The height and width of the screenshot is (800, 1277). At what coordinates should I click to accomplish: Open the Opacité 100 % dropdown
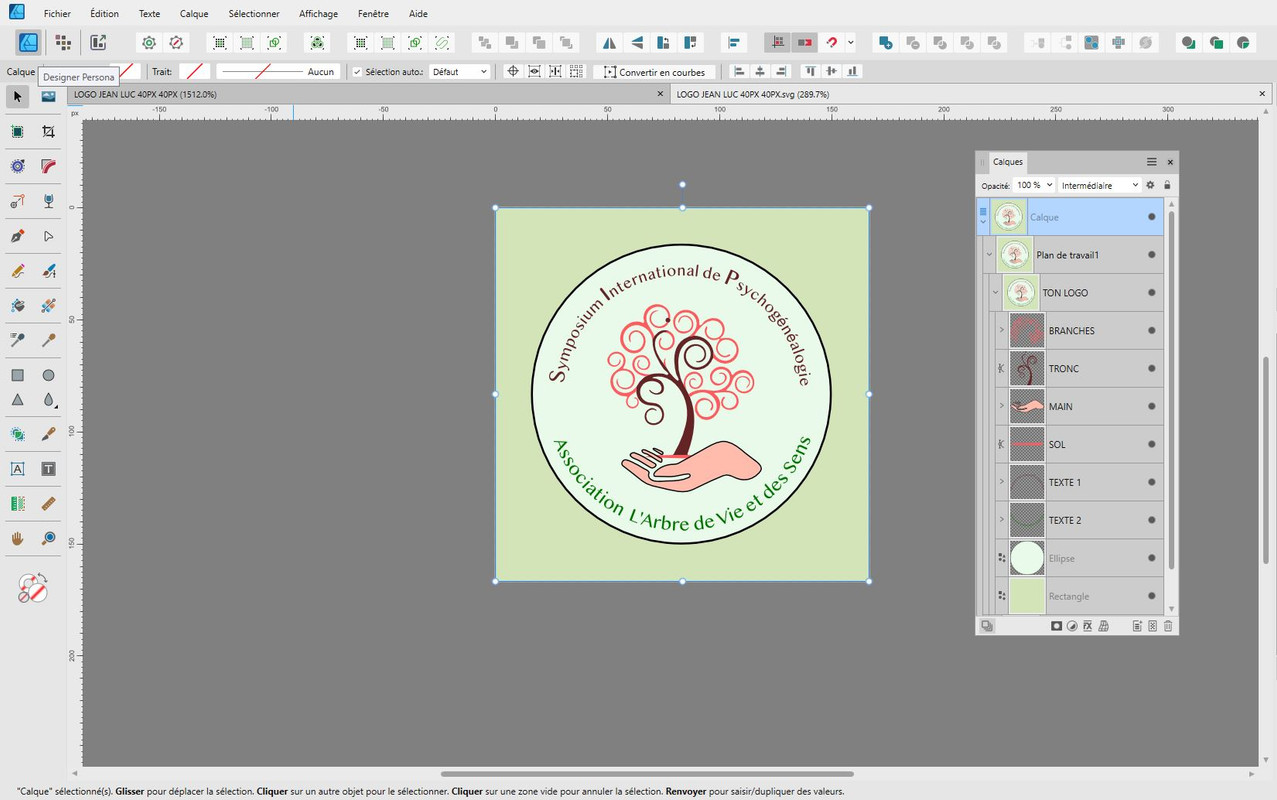1034,185
